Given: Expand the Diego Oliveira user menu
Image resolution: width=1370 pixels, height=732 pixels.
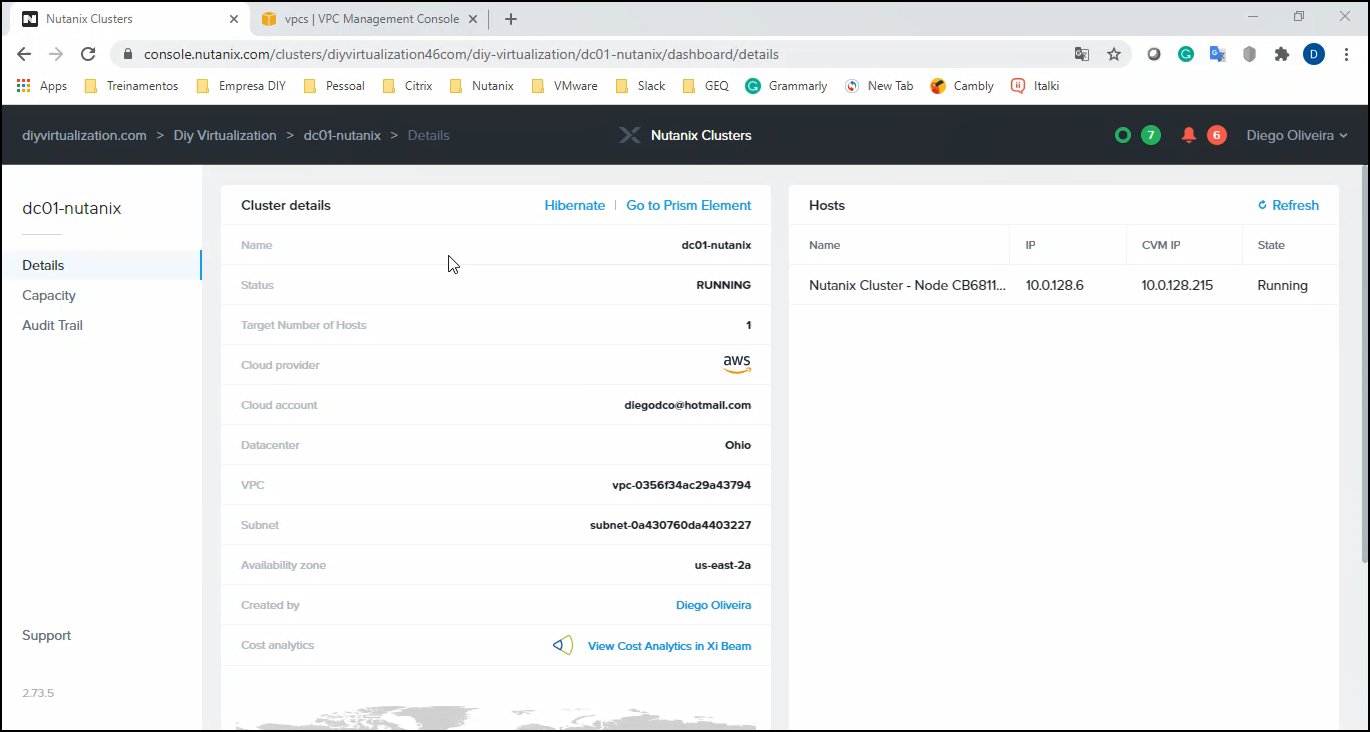Looking at the screenshot, I should pyautogui.click(x=1296, y=135).
